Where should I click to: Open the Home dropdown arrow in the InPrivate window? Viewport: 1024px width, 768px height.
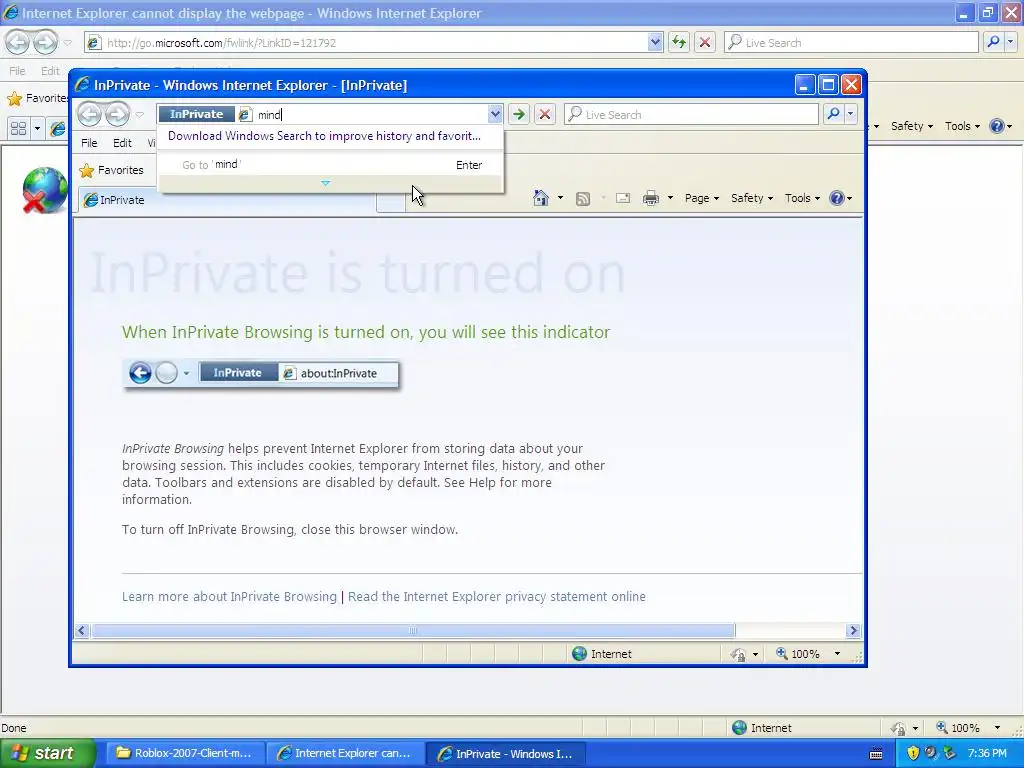coord(560,198)
